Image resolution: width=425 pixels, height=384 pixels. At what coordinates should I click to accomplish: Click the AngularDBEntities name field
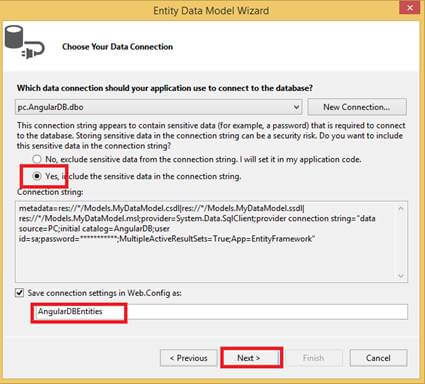pos(221,312)
